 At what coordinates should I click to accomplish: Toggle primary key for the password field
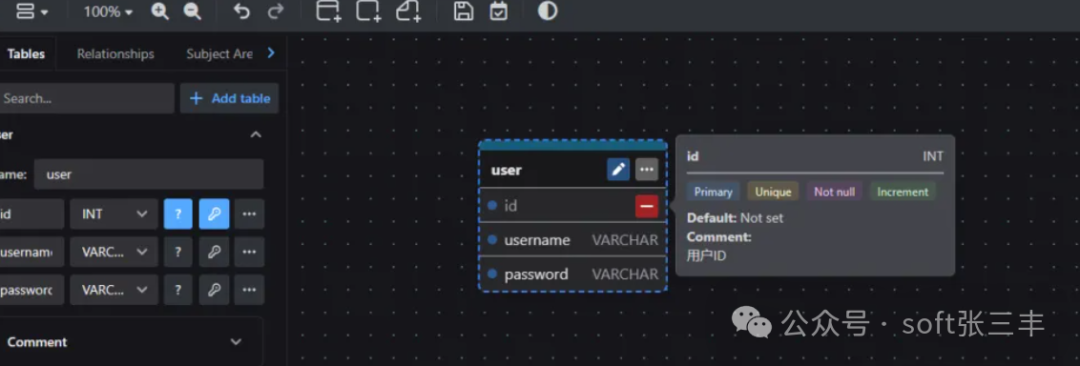(214, 290)
